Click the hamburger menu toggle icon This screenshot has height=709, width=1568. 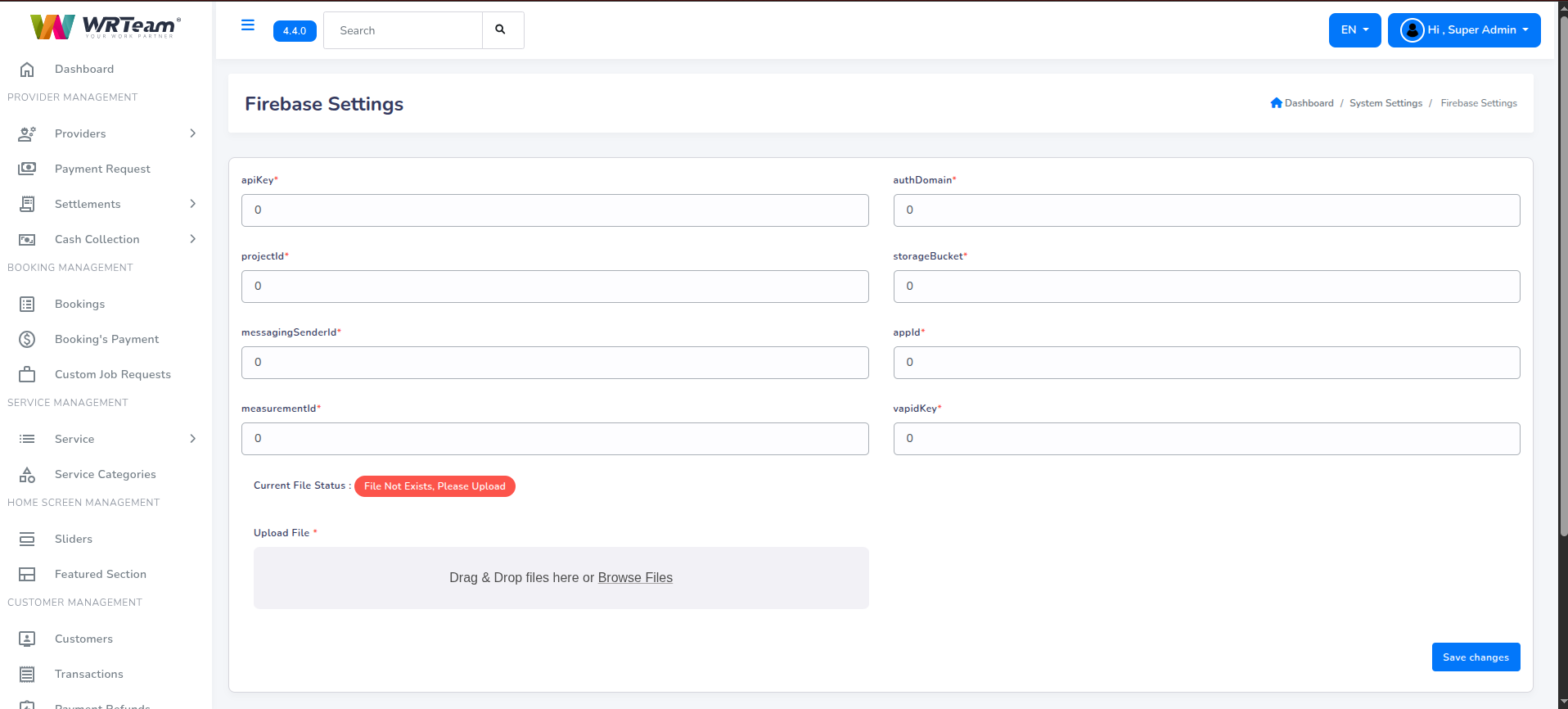click(x=247, y=25)
